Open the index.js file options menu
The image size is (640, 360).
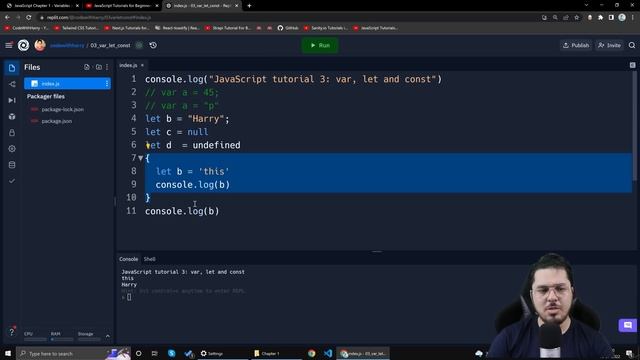pos(107,84)
